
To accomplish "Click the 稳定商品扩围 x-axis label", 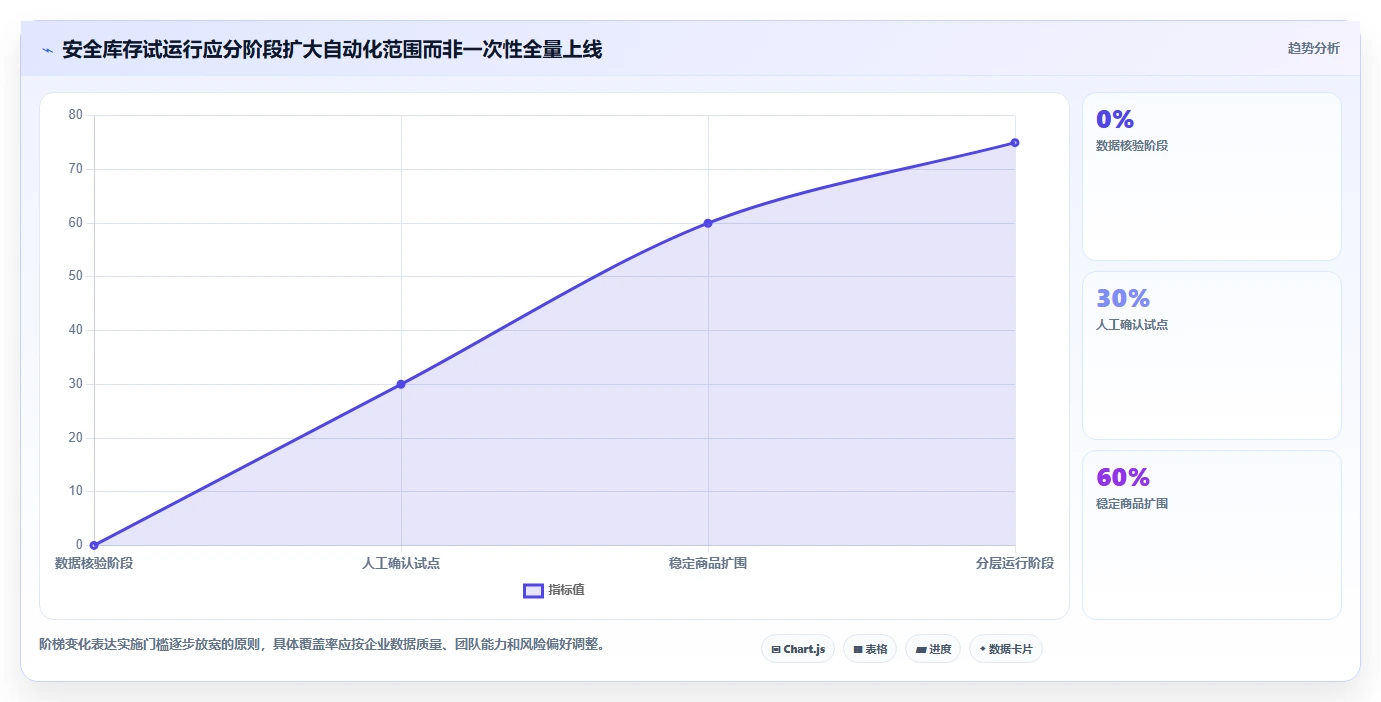I will [x=708, y=563].
